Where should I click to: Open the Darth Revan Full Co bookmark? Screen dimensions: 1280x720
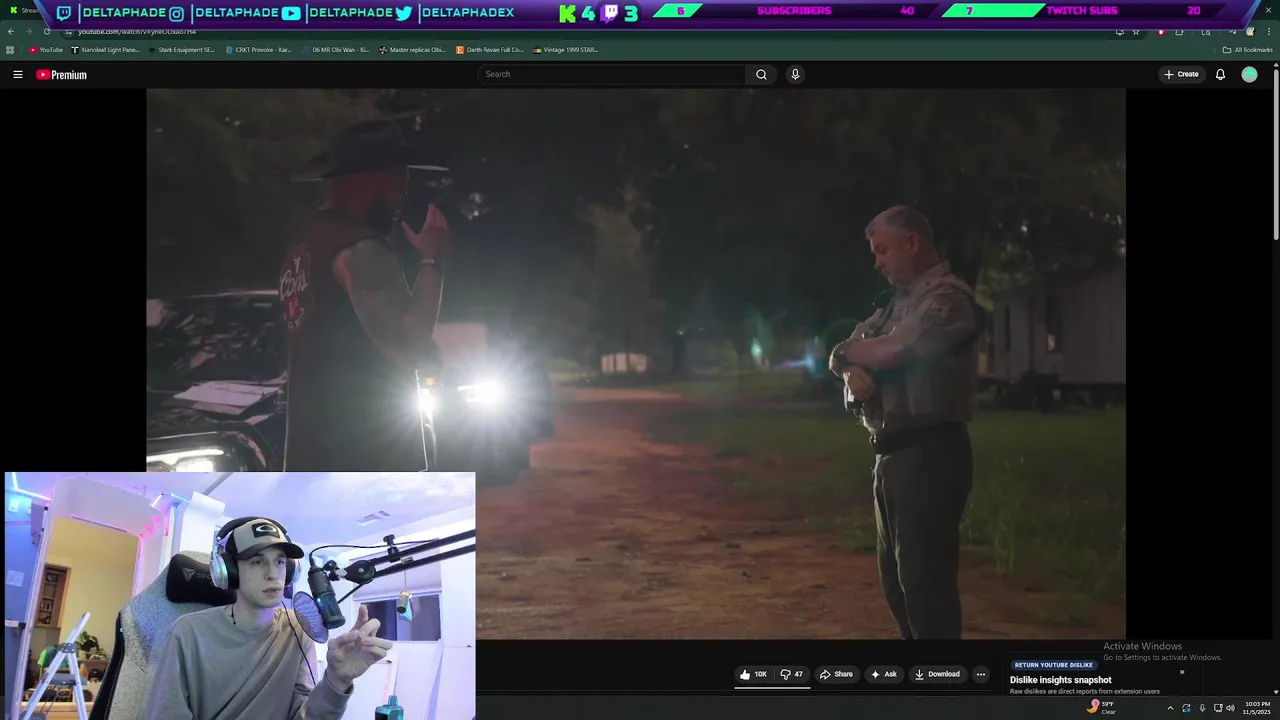(x=489, y=49)
